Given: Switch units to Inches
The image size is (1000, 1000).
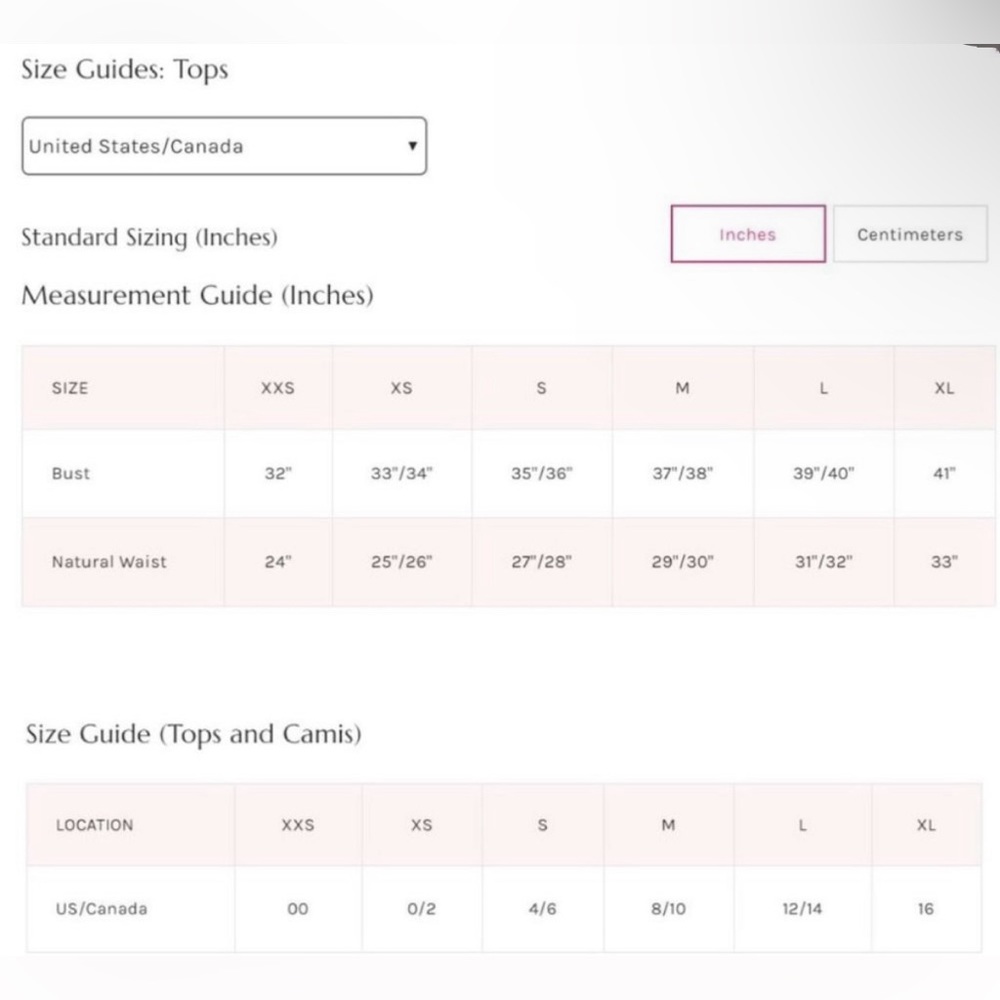Looking at the screenshot, I should click(x=747, y=234).
